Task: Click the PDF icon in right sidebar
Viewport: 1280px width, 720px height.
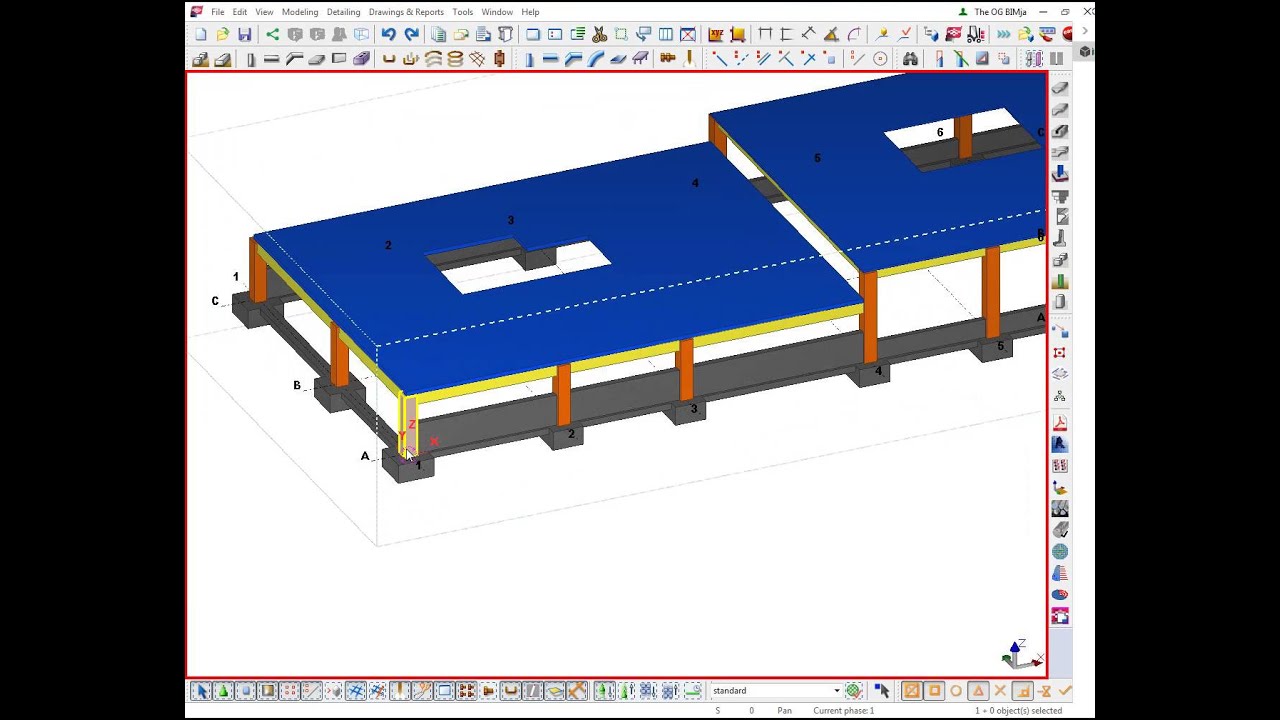Action: point(1060,423)
